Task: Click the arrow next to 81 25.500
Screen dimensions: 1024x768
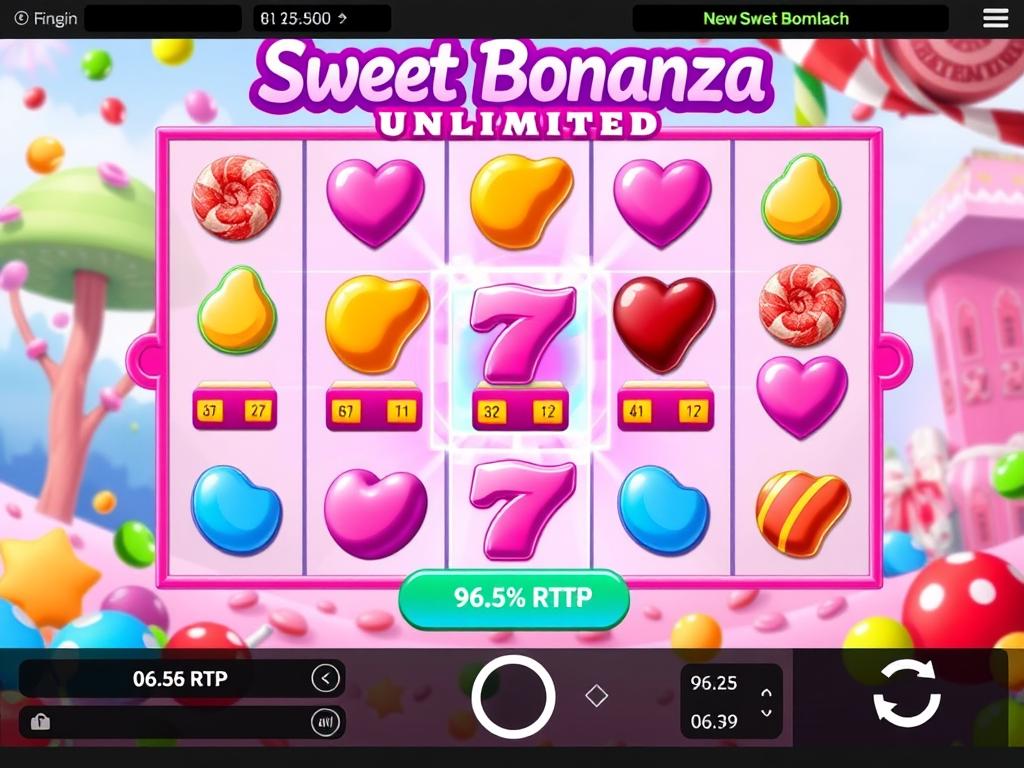Action: click(x=342, y=18)
